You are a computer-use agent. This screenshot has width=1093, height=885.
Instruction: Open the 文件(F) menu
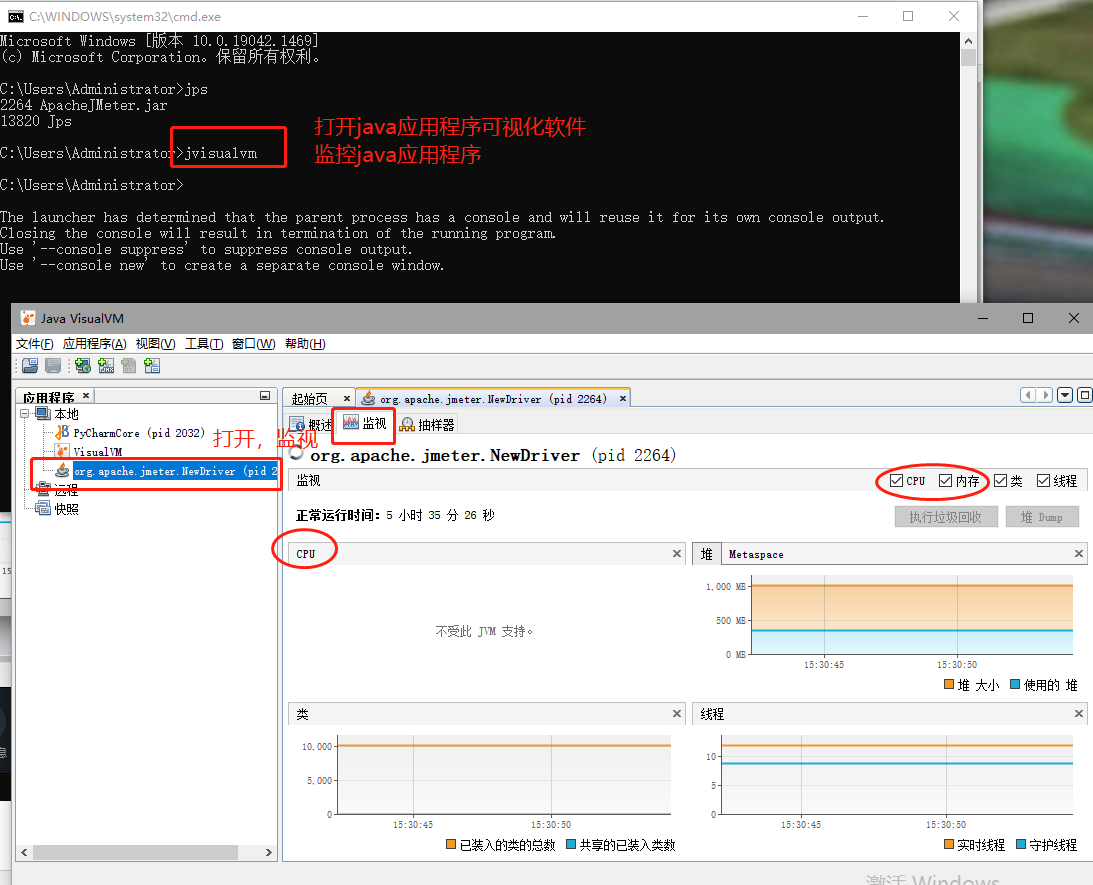[x=34, y=344]
